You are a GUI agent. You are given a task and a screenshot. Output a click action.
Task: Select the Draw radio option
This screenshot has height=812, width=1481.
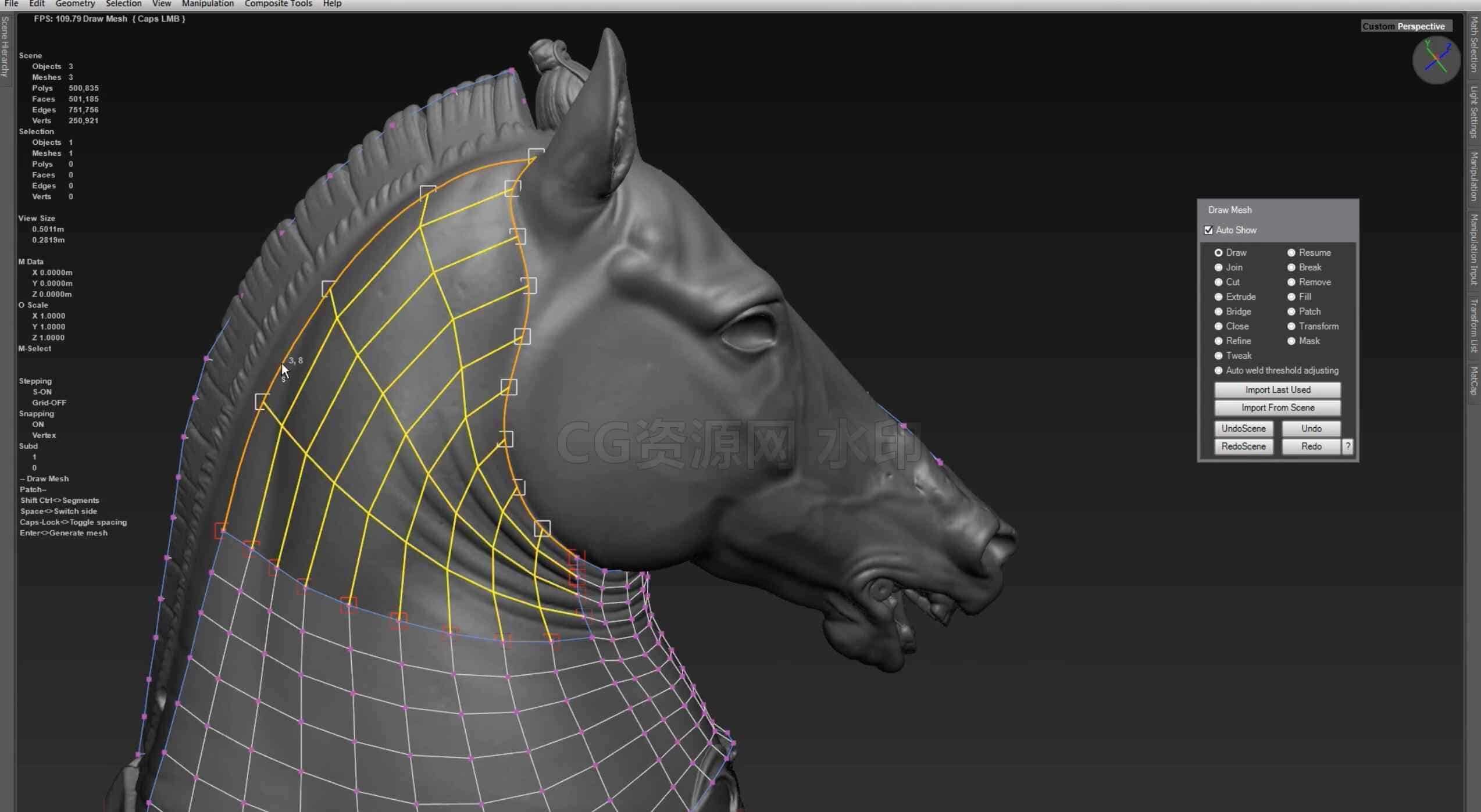pos(1218,253)
